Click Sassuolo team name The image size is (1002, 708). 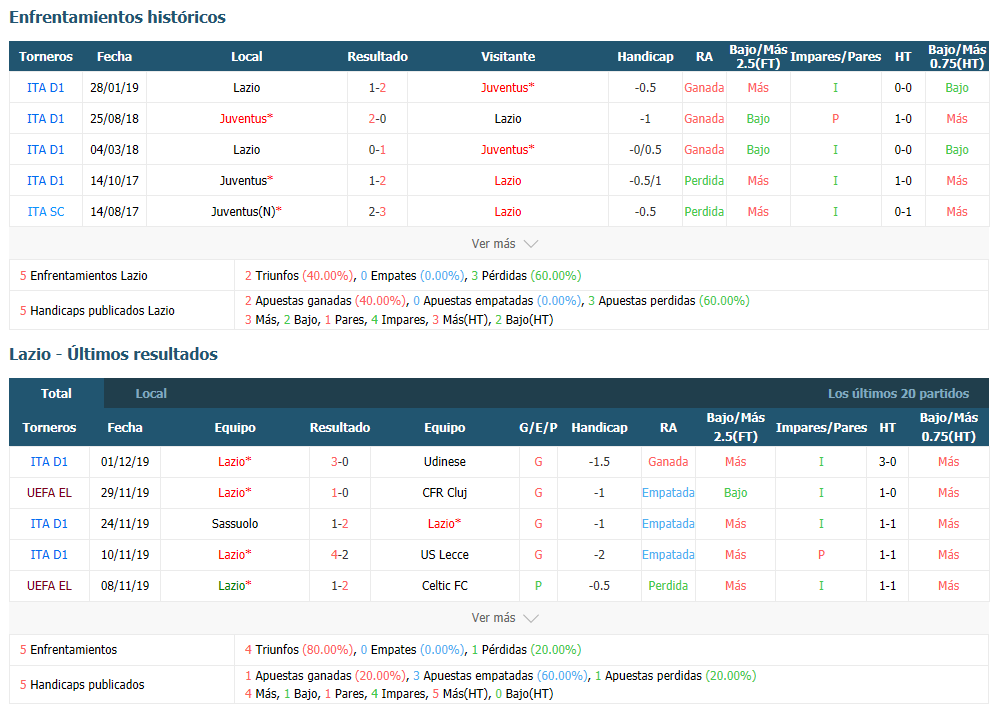[x=235, y=523]
